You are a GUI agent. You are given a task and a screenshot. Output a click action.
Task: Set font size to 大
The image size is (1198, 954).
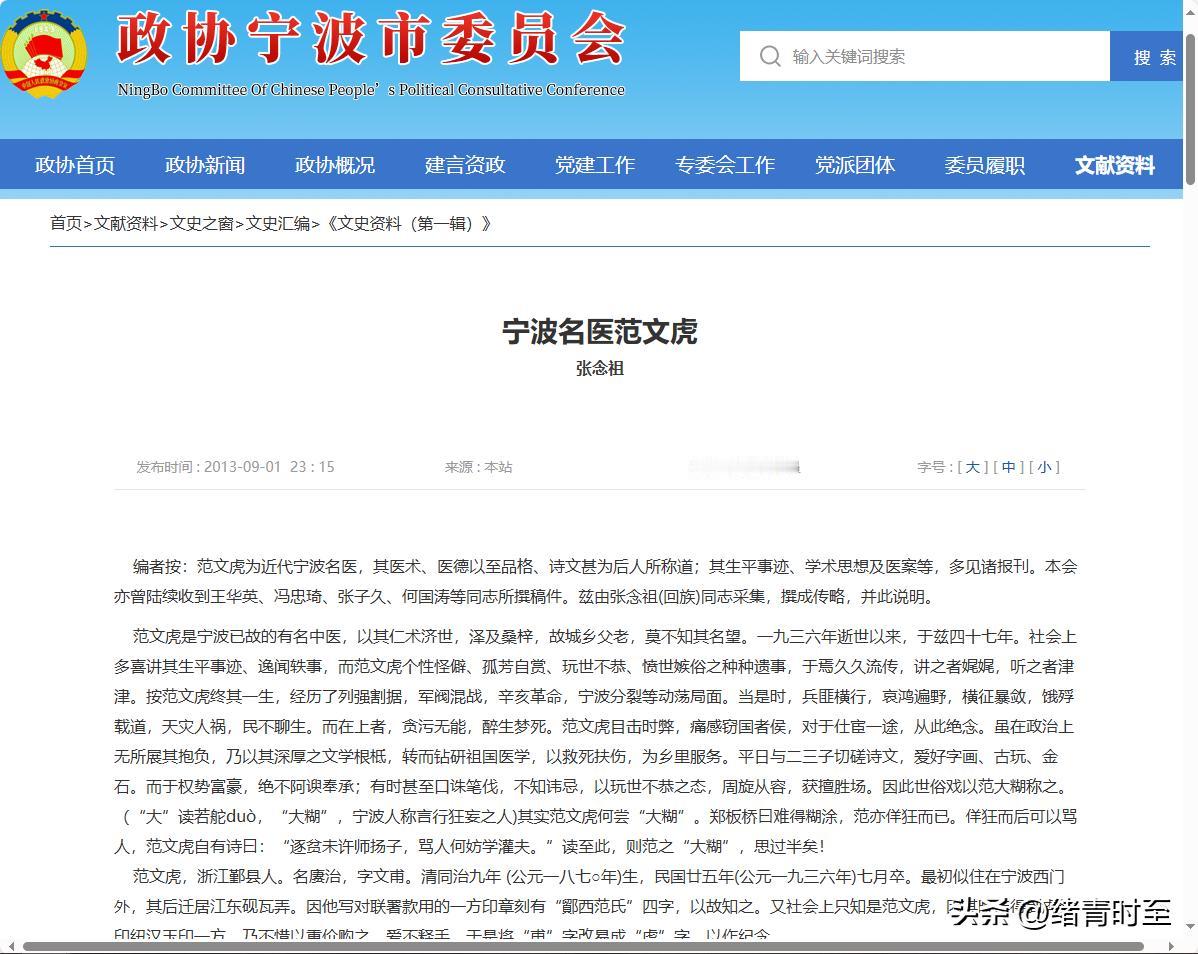972,467
